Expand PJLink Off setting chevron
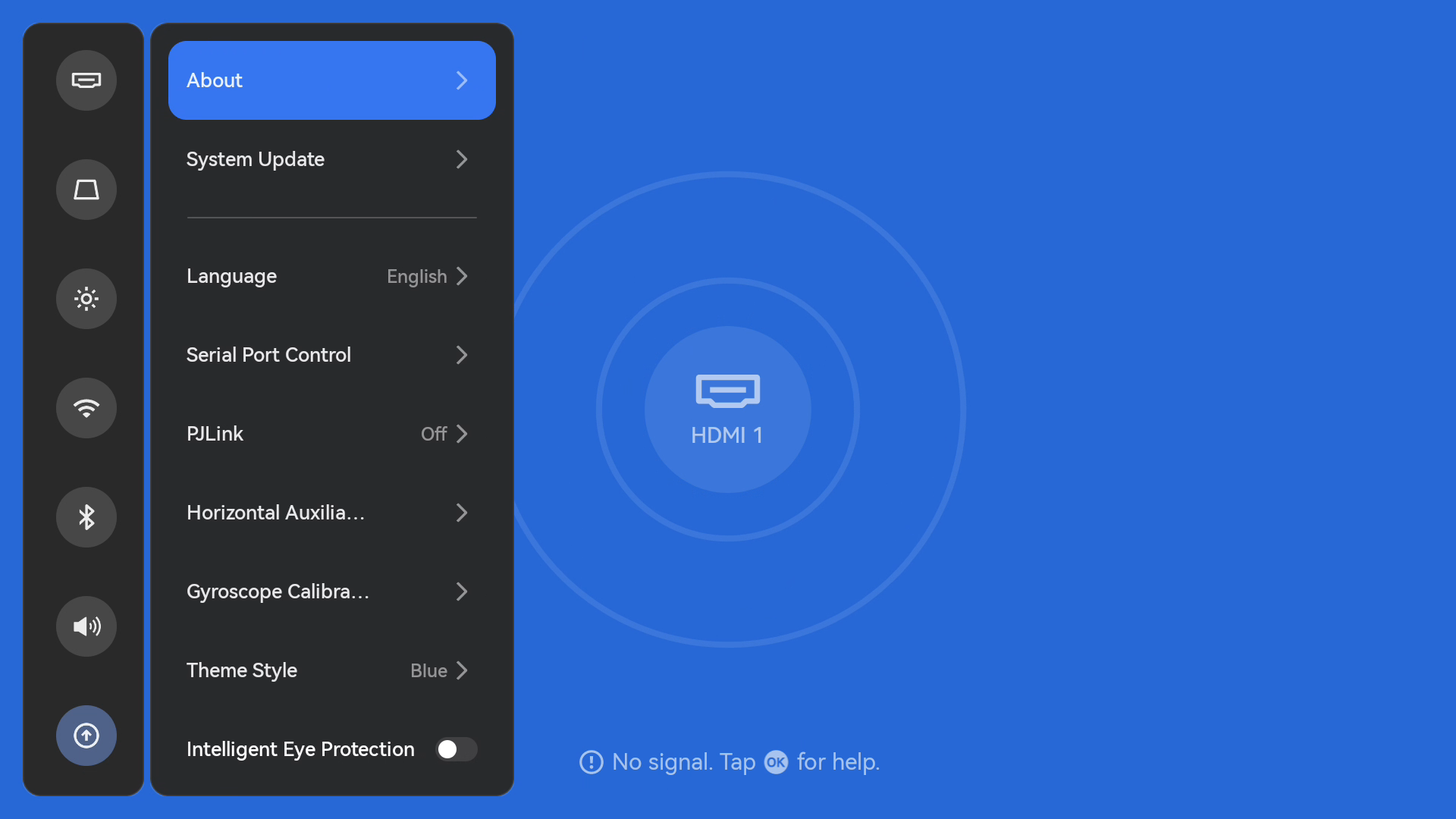Viewport: 1456px width, 819px height. pyautogui.click(x=462, y=434)
